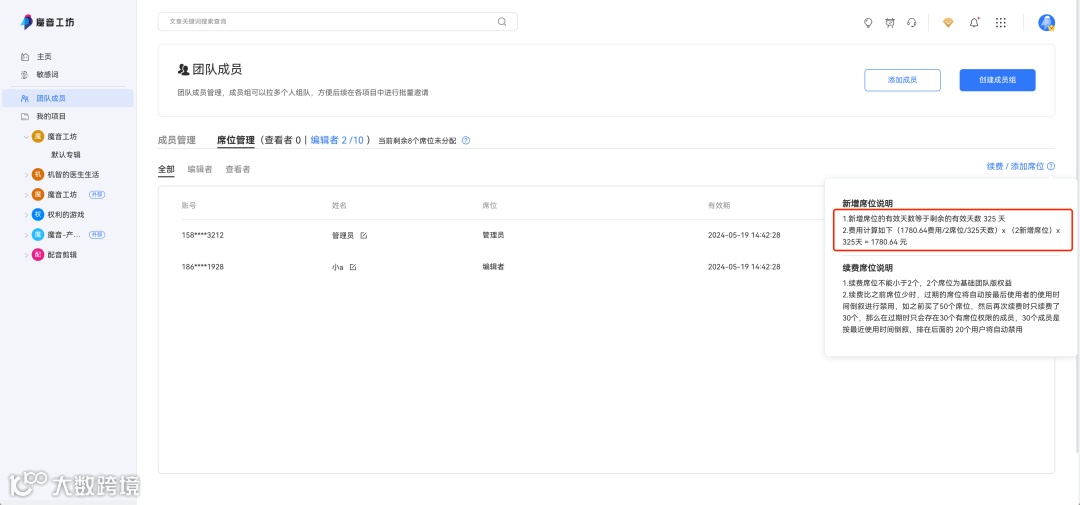Open the presentation board icon

[x=890, y=23]
